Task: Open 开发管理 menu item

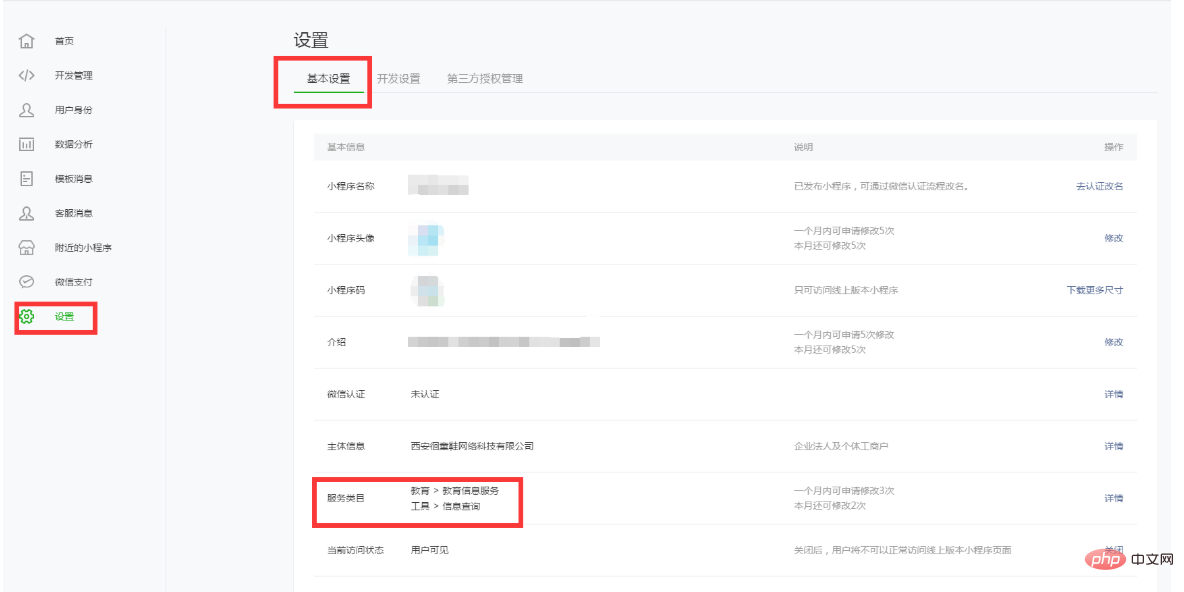Action: click(73, 76)
